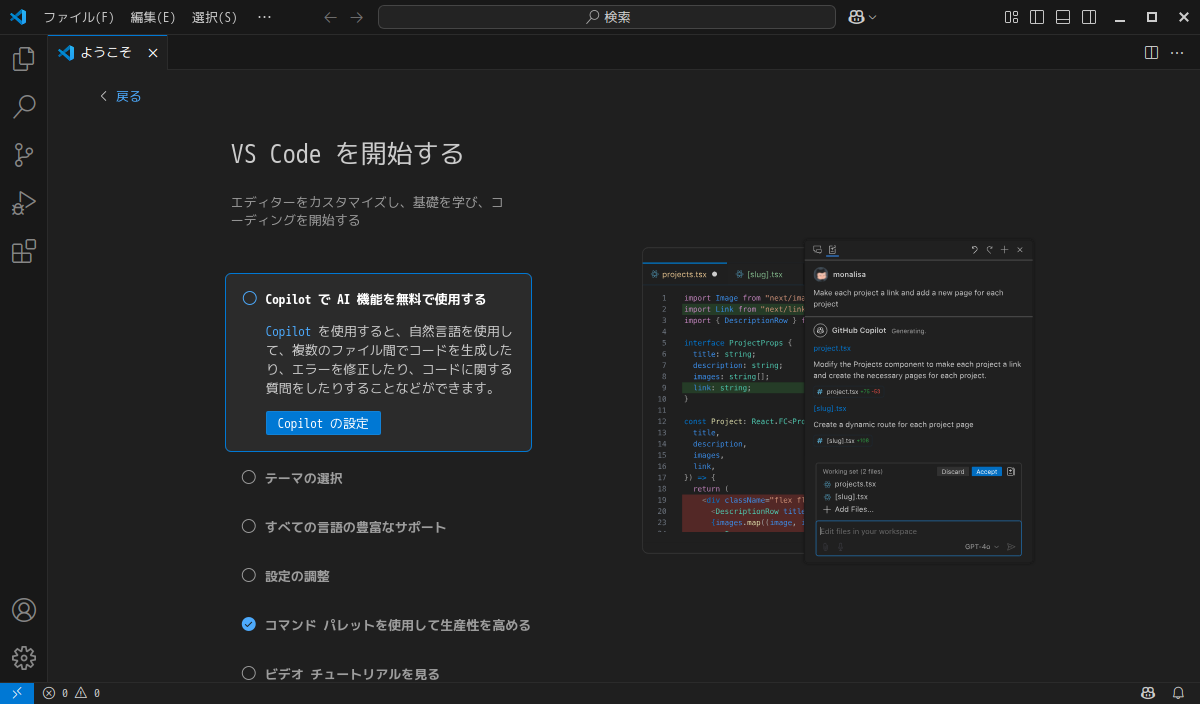Viewport: 1200px width, 704px height.
Task: Select the 設定の調整 step radio
Action: coord(249,575)
